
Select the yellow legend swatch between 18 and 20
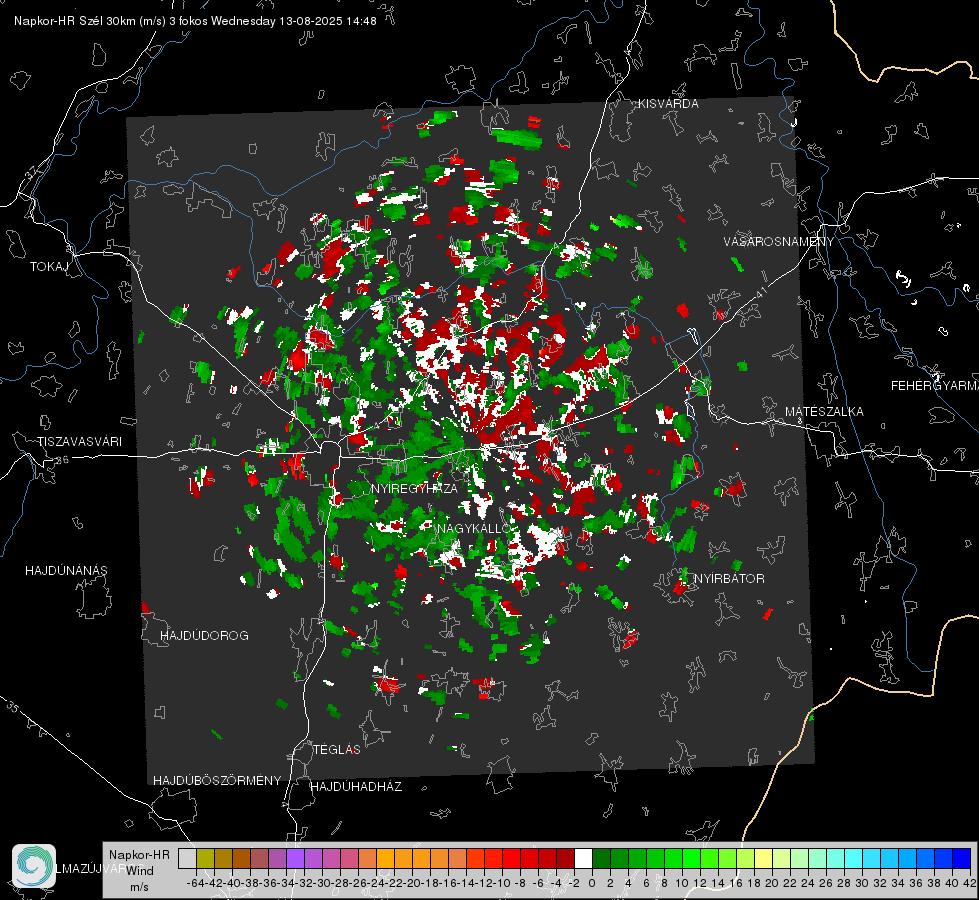click(763, 859)
